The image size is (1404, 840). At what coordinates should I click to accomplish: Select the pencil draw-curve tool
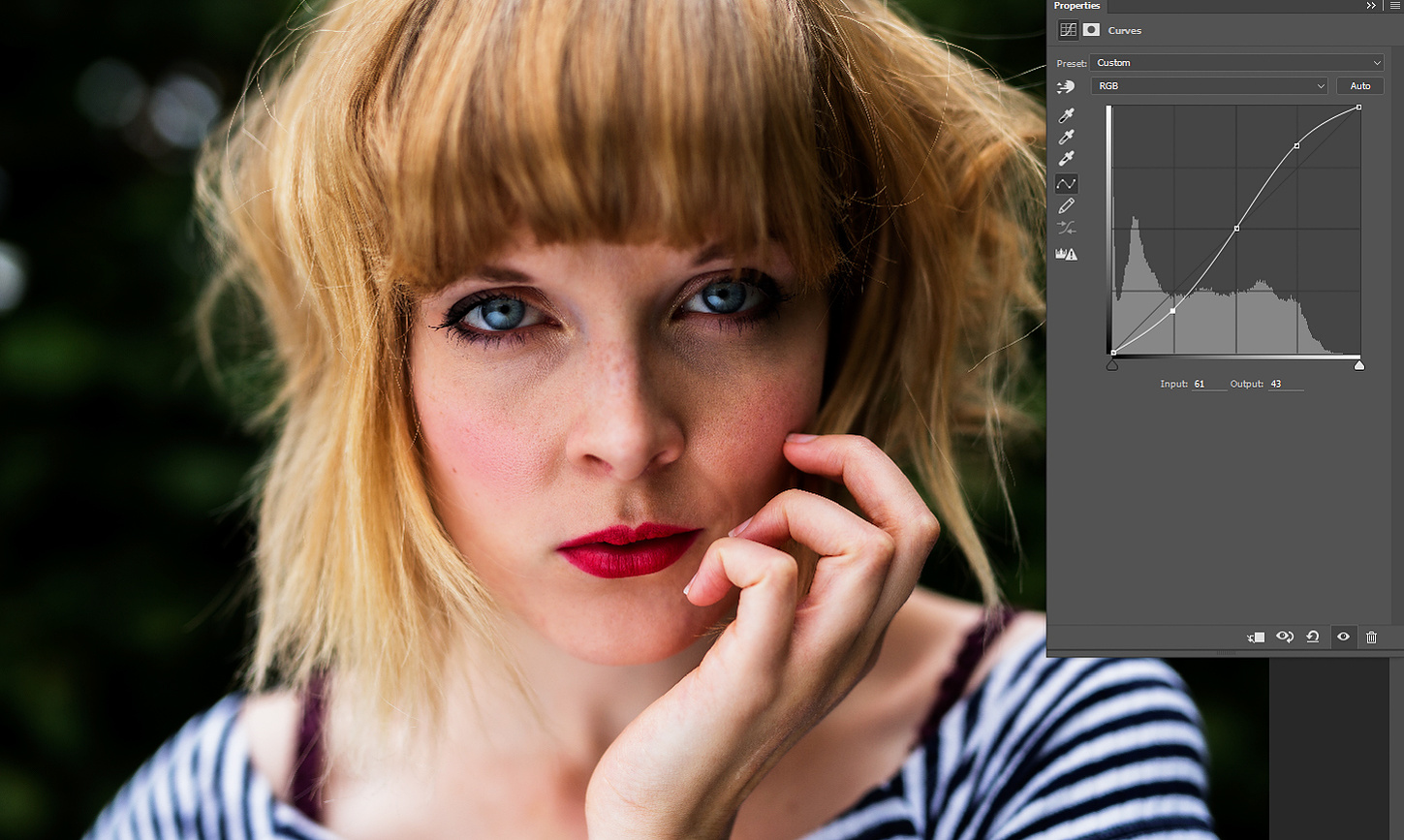[1067, 205]
